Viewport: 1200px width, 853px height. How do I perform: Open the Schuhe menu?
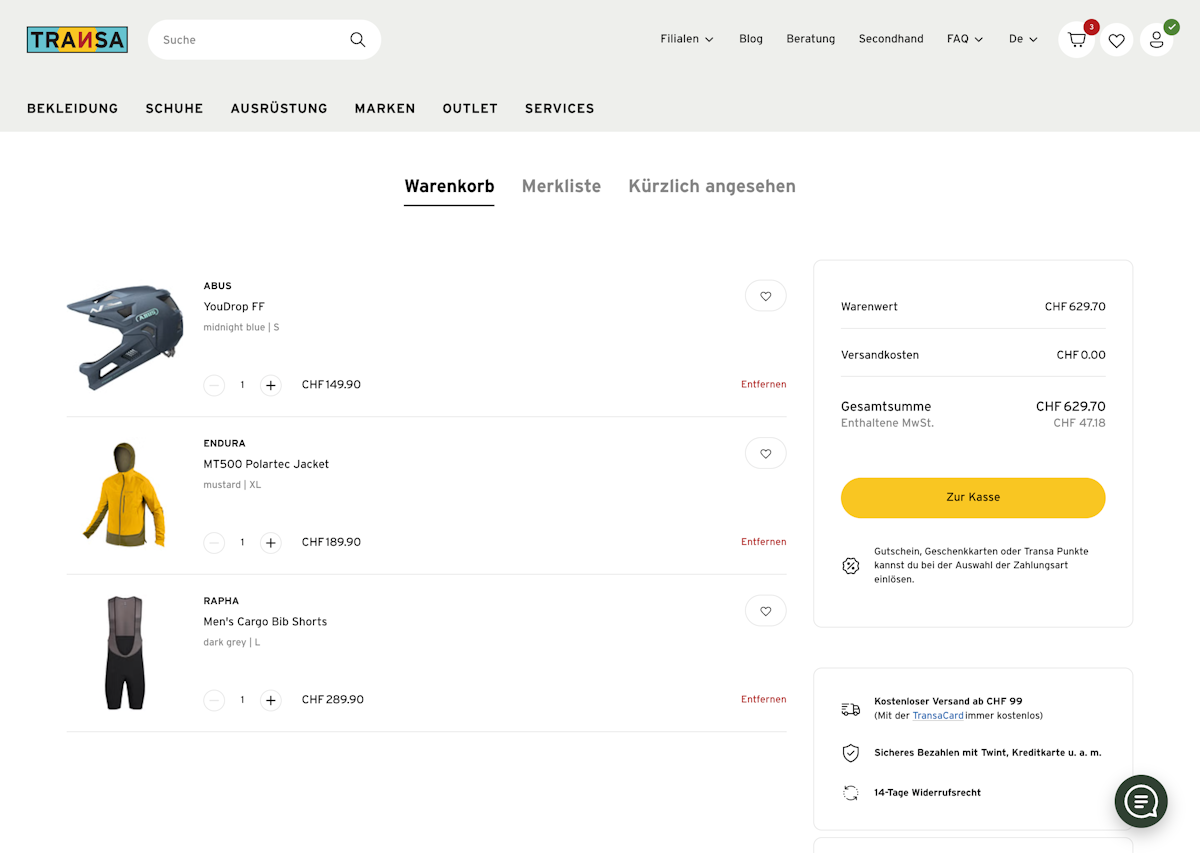coord(174,108)
